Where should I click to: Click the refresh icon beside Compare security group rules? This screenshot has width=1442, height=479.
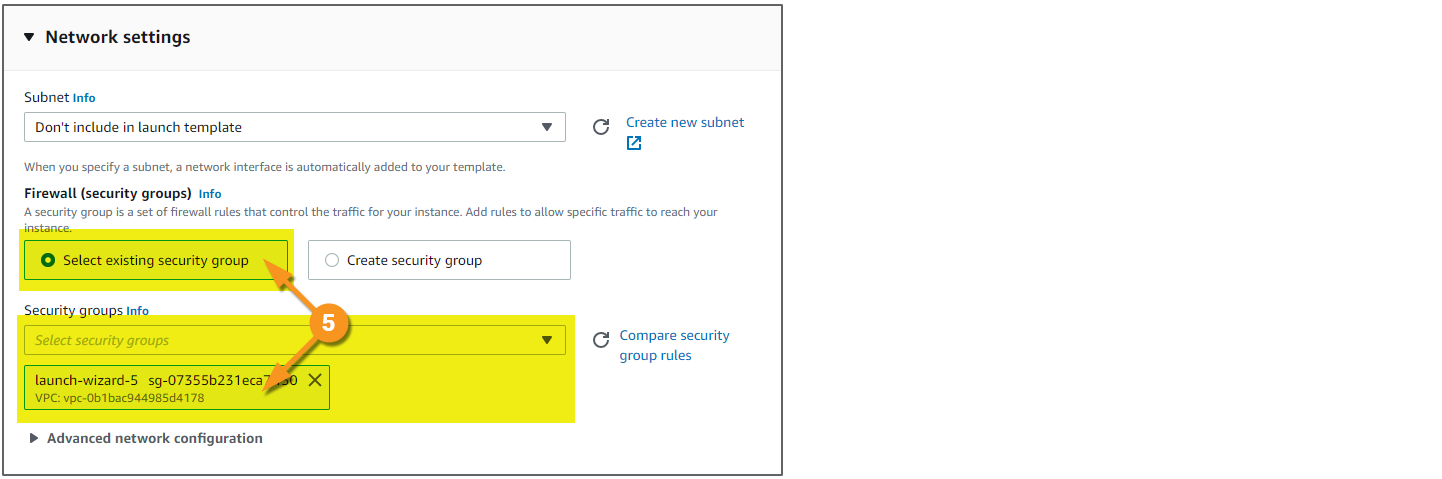click(x=601, y=340)
